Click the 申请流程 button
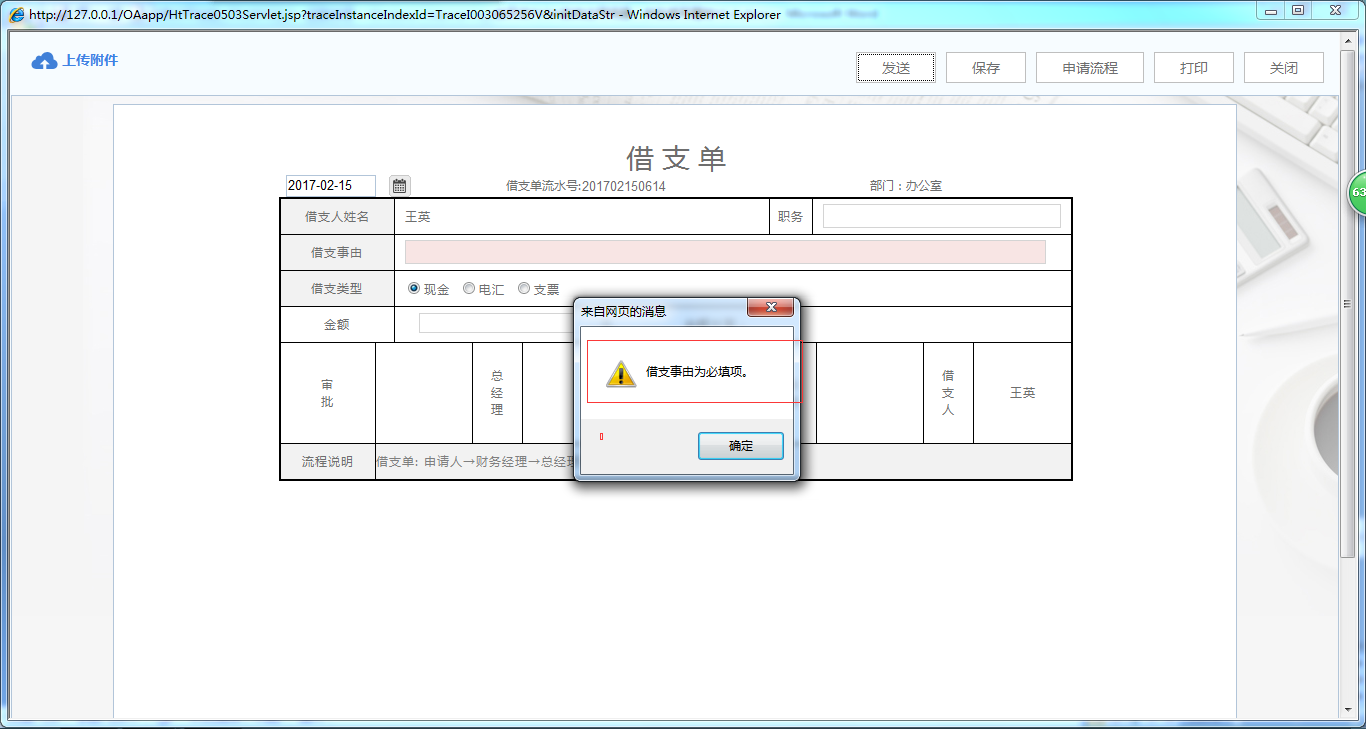Viewport: 1366px width, 729px height. coord(1089,67)
